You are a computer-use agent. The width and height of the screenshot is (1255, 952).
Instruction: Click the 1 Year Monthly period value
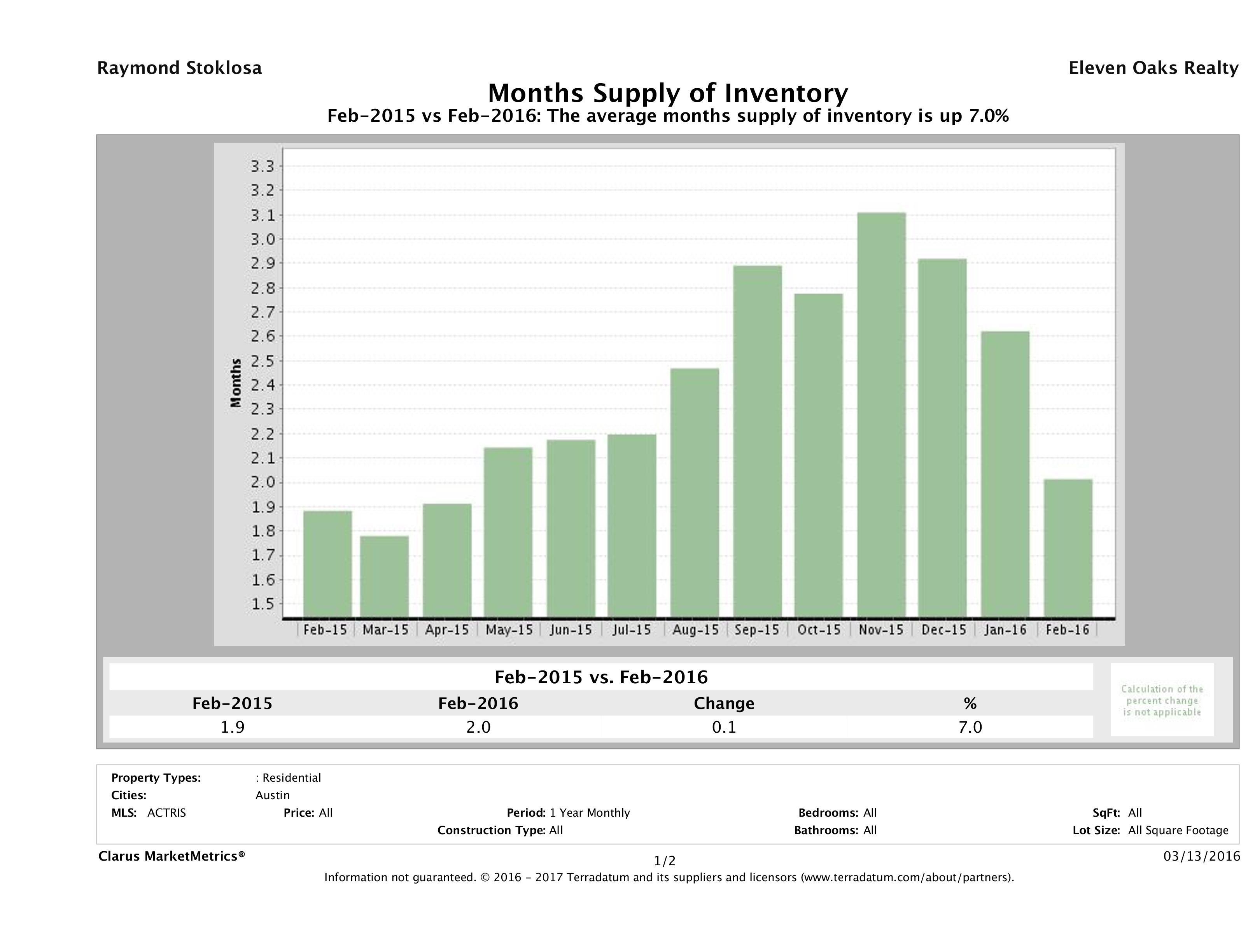pyautogui.click(x=590, y=812)
